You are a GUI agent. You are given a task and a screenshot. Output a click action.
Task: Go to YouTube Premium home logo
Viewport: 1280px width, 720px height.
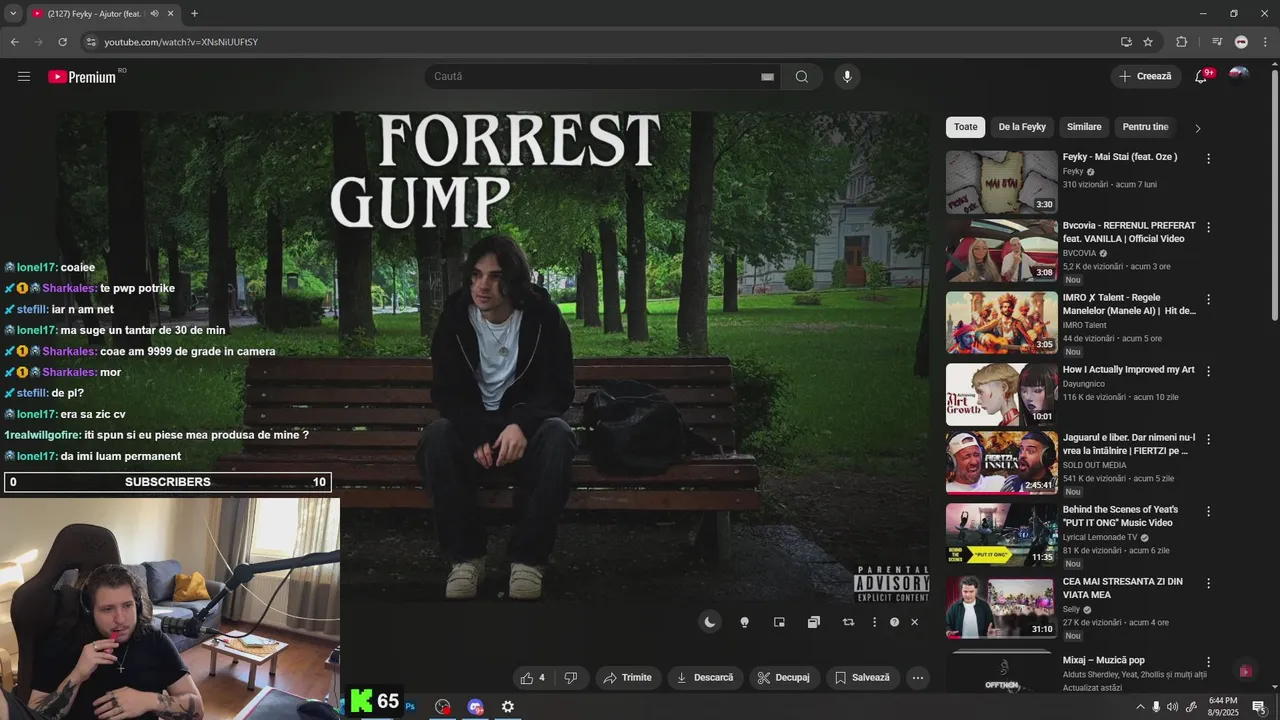pos(82,77)
